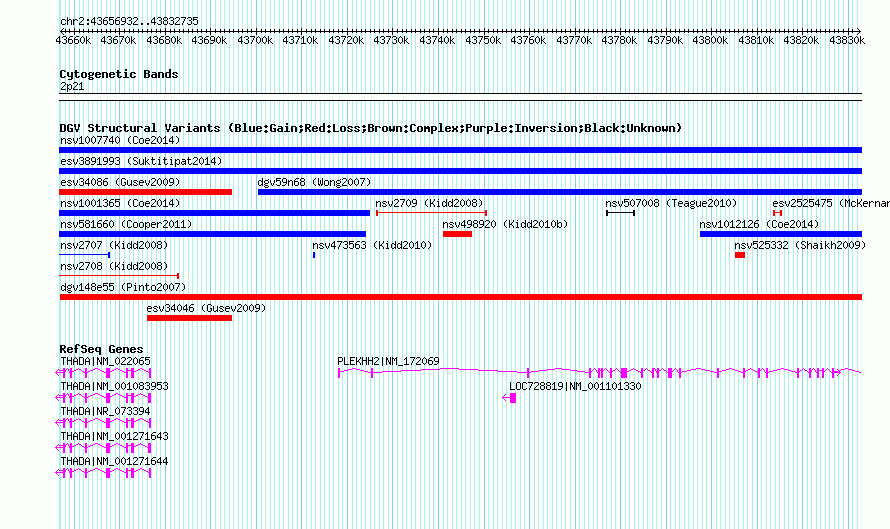Open gene THADA|NM_001271643 label
This screenshot has width=890, height=529.
114,436
